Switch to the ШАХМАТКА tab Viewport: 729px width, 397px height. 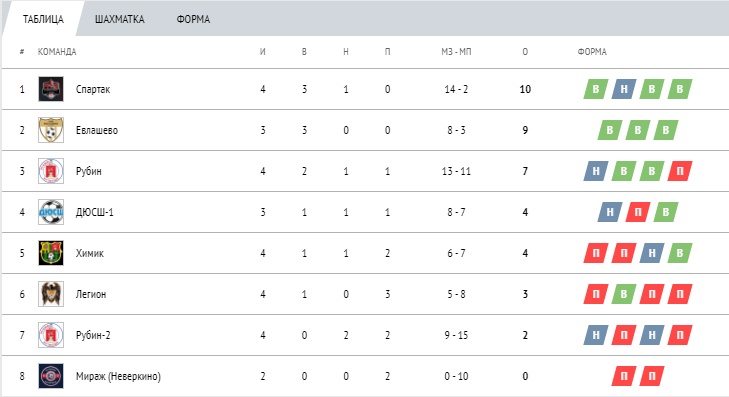pyautogui.click(x=119, y=20)
